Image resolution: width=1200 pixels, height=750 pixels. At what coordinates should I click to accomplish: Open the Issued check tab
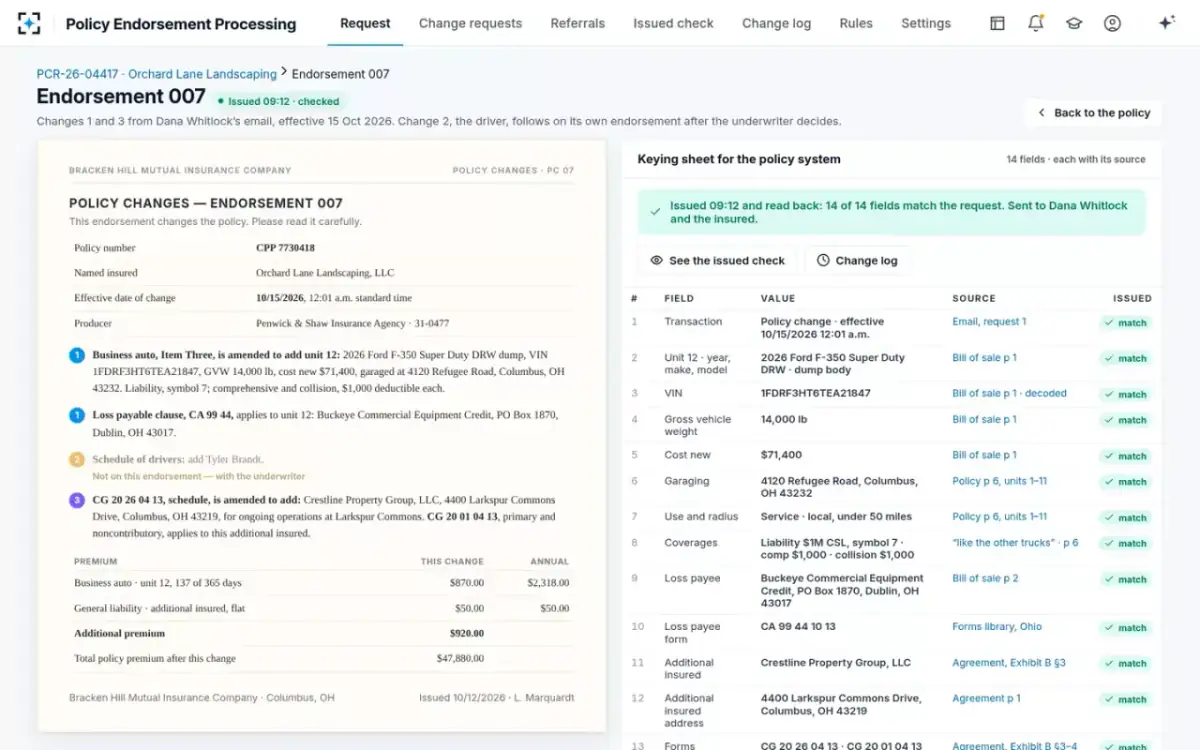(x=673, y=23)
